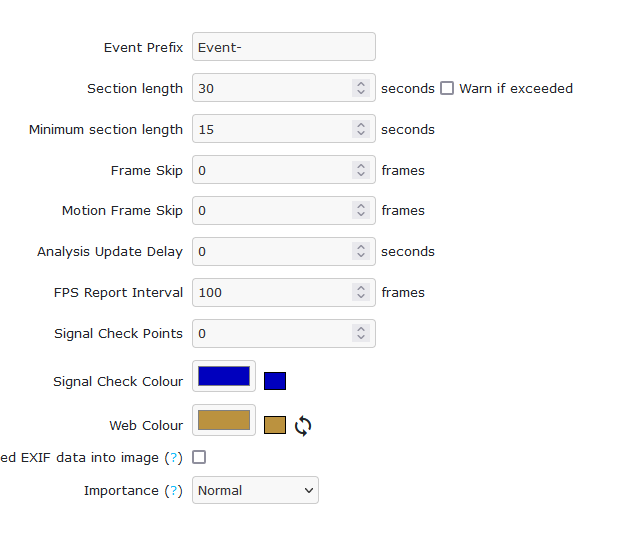Open the EXIF data help question mark
This screenshot has height=535, width=638.
pyautogui.click(x=174, y=458)
